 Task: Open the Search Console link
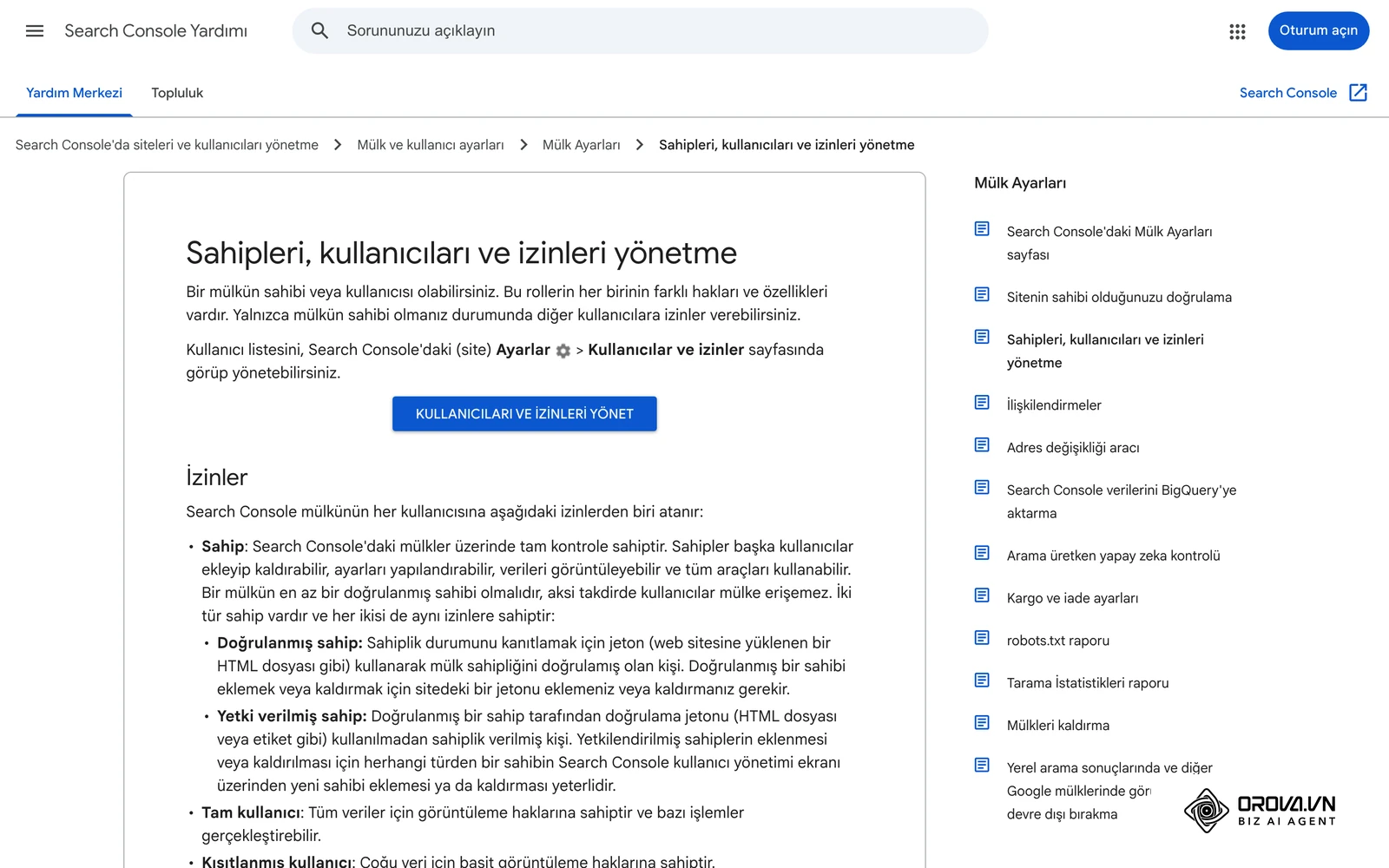pos(1287,93)
